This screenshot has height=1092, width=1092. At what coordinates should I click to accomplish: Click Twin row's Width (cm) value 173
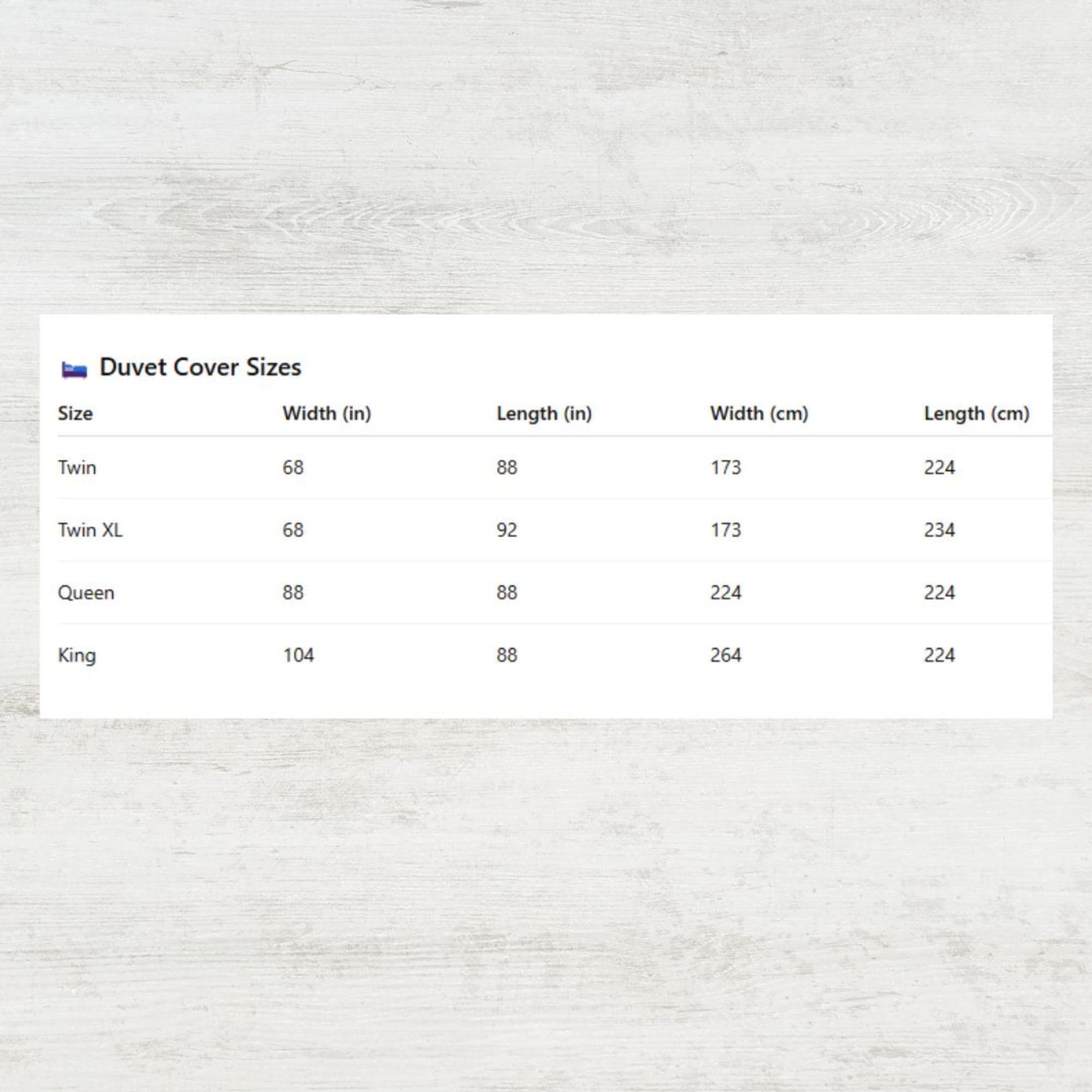(x=726, y=467)
